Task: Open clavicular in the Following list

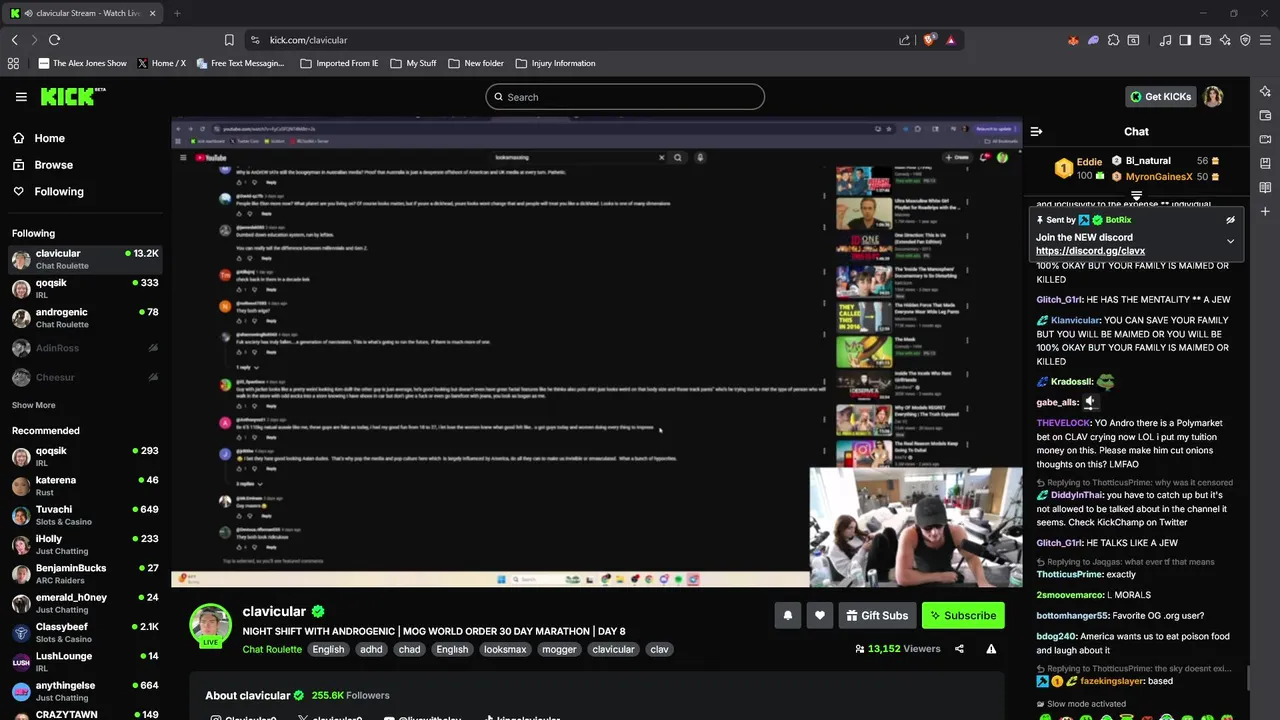Action: tap(85, 259)
